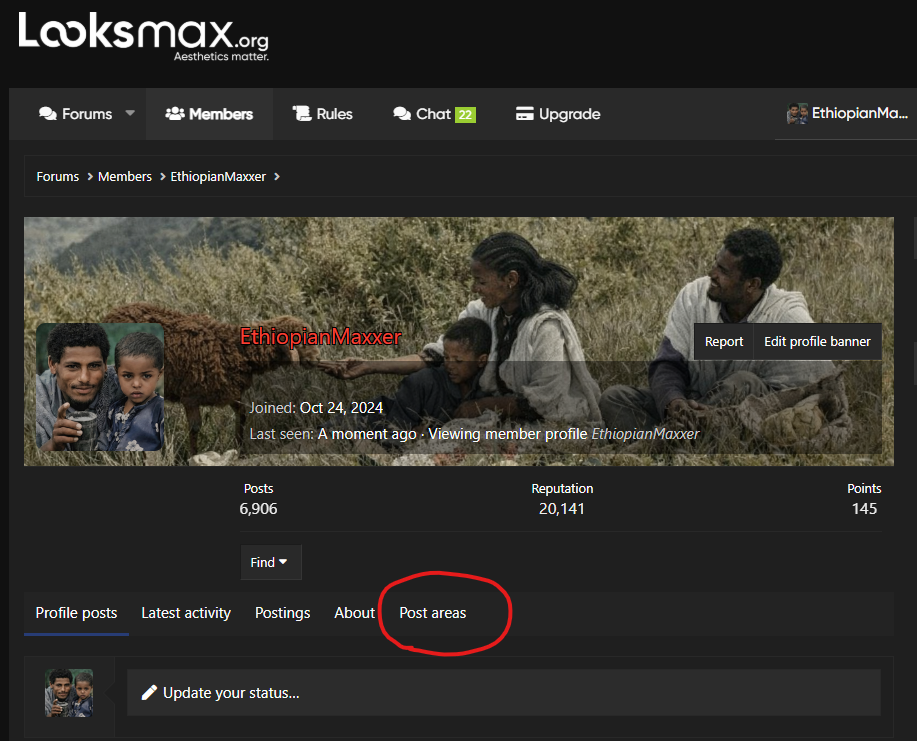Go to the Members section
Image resolution: width=917 pixels, height=741 pixels.
[209, 114]
